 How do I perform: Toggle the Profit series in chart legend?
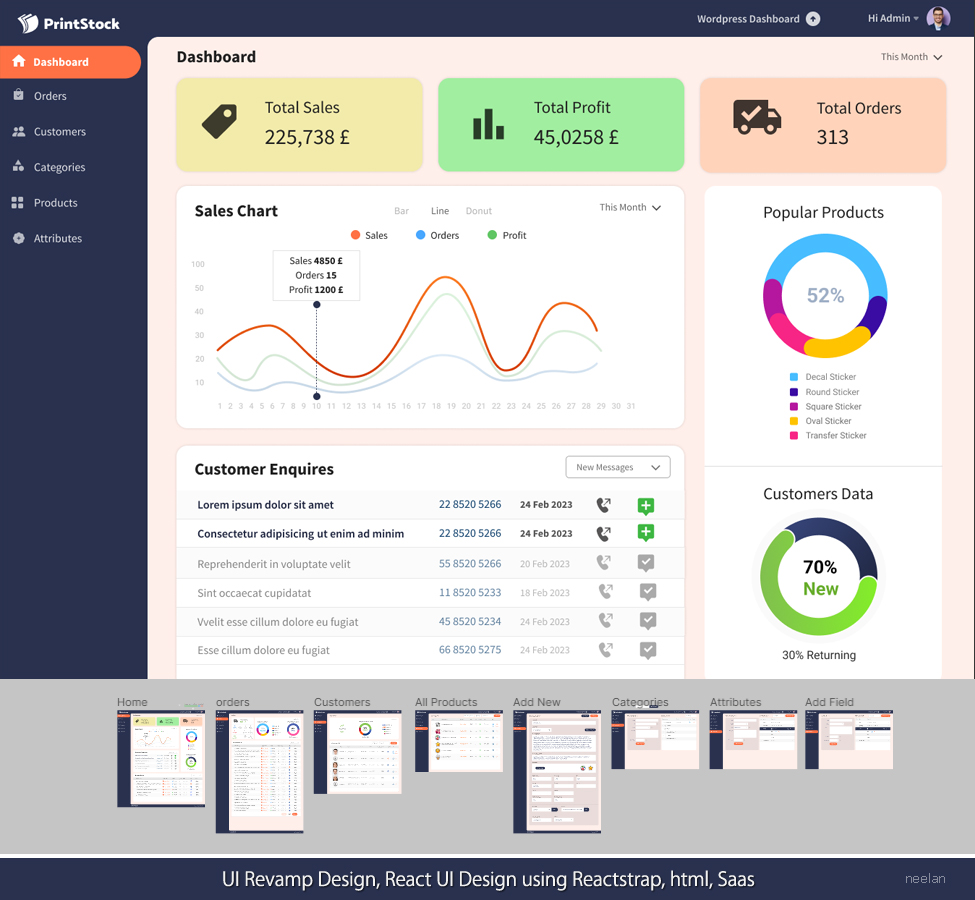(x=506, y=235)
